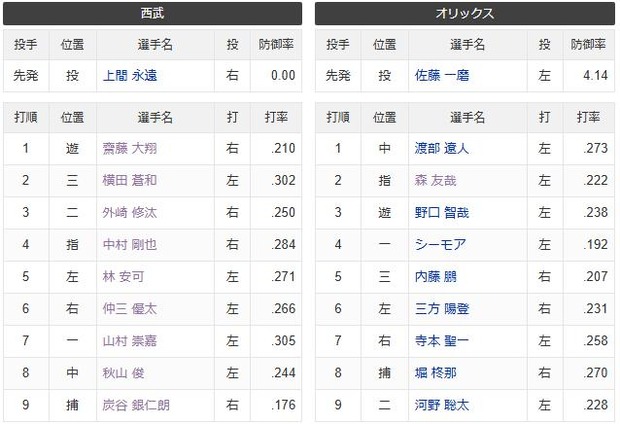Click 秋山 俊 center fielder link
This screenshot has height=424, width=620.
click(123, 373)
